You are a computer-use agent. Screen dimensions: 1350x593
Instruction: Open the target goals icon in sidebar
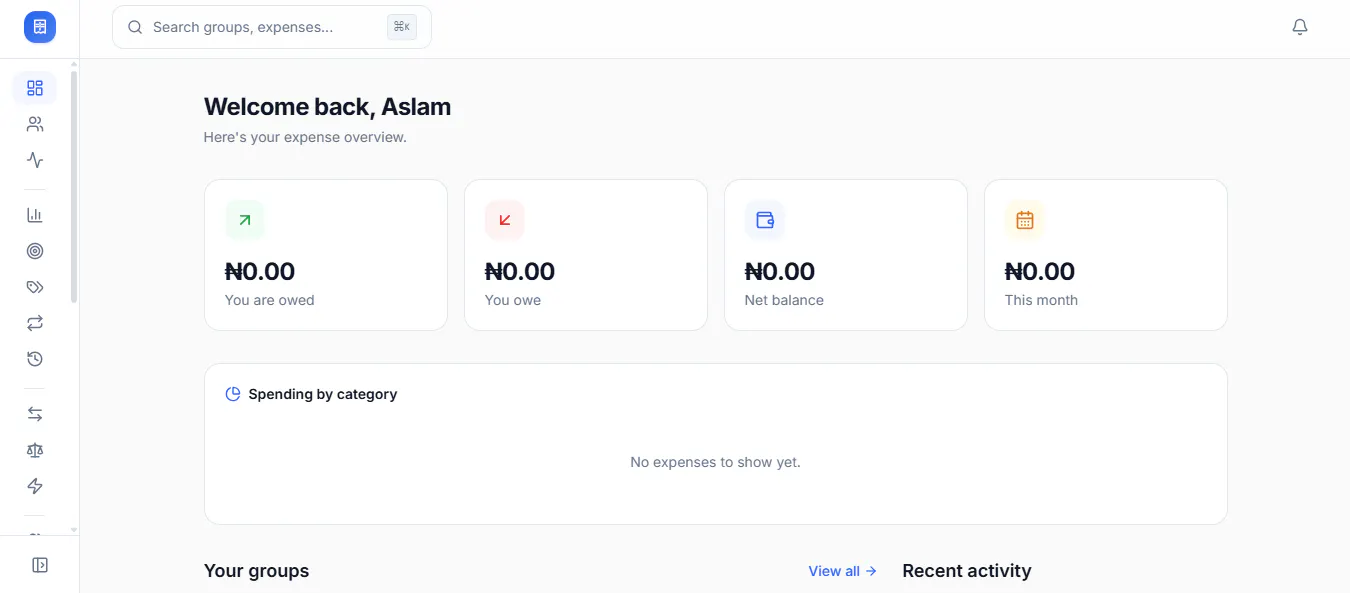(x=35, y=251)
